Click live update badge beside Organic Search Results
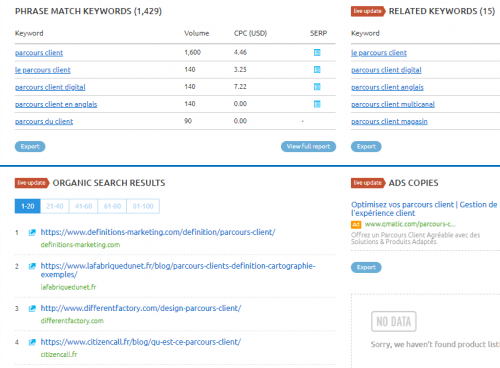The height and width of the screenshot is (368, 500). tap(32, 183)
